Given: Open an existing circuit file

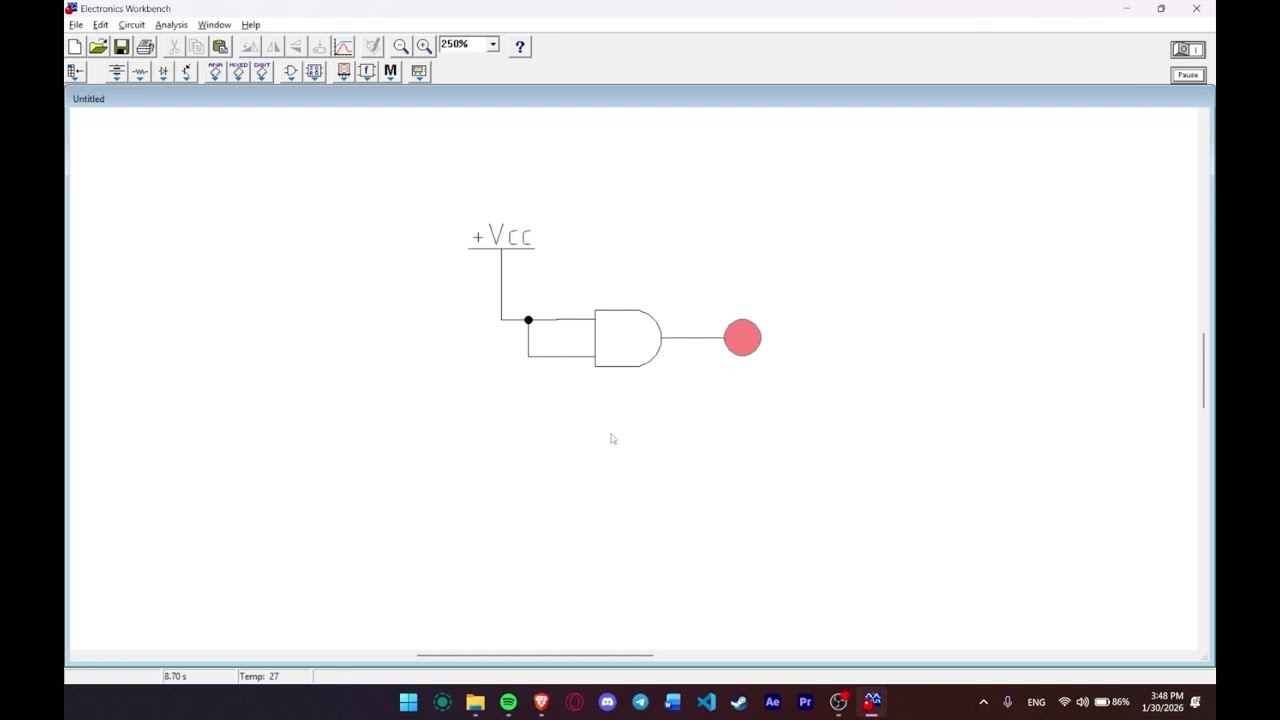Looking at the screenshot, I should pyautogui.click(x=98, y=46).
